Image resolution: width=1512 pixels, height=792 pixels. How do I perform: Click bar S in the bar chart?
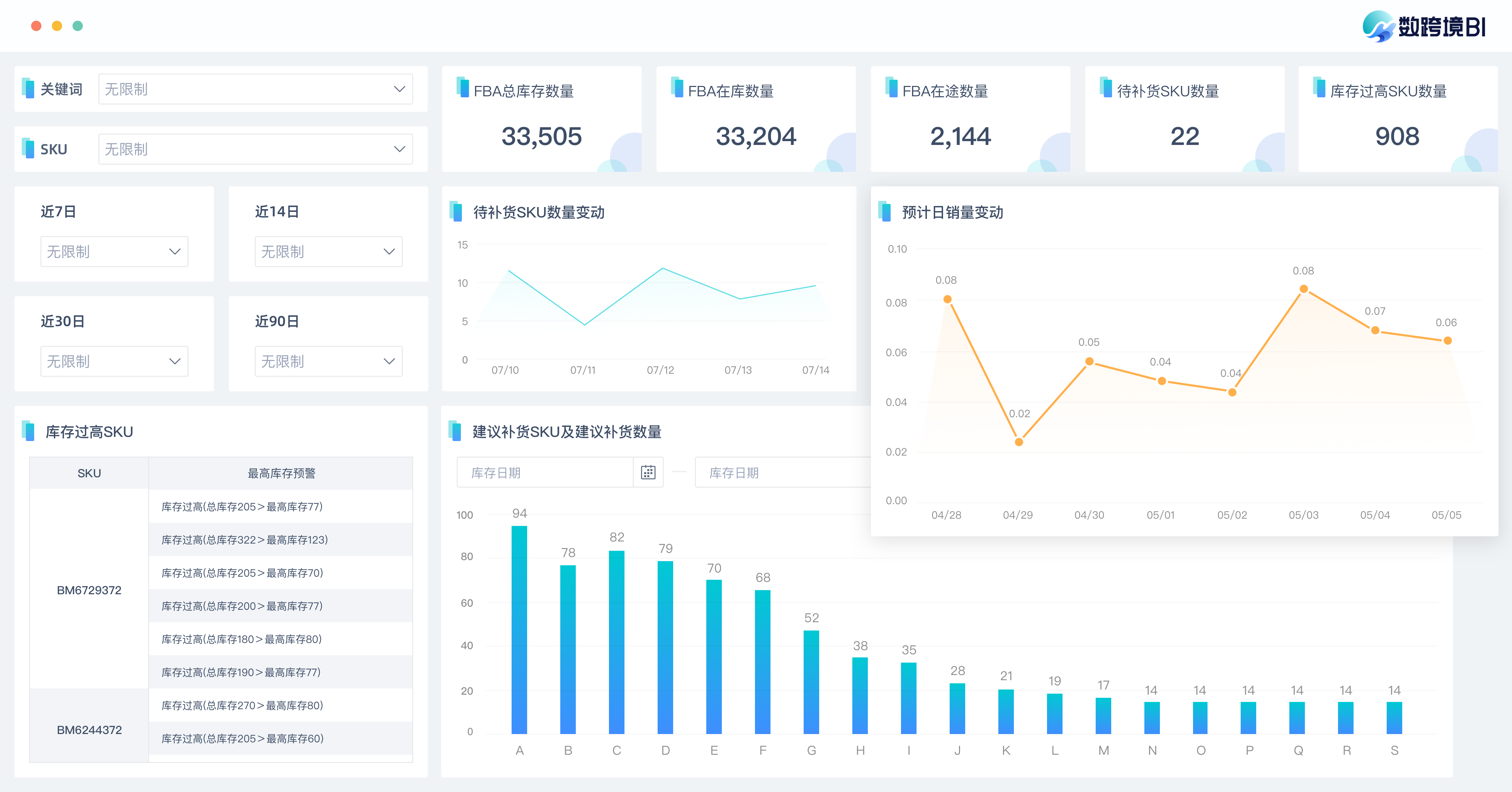pyautogui.click(x=1394, y=717)
